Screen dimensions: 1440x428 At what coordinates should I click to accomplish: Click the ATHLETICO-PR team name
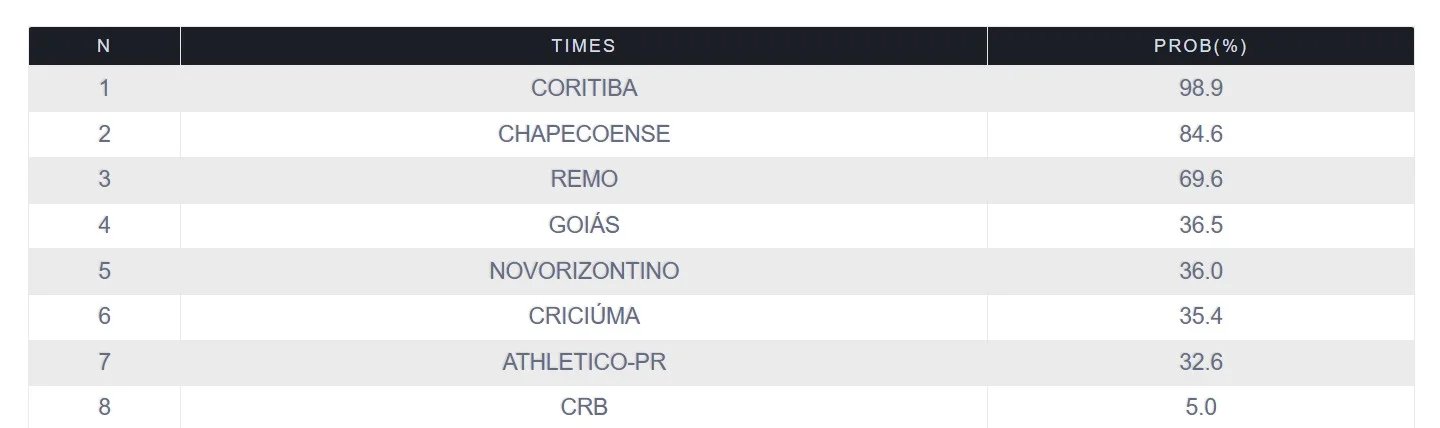[x=584, y=362]
